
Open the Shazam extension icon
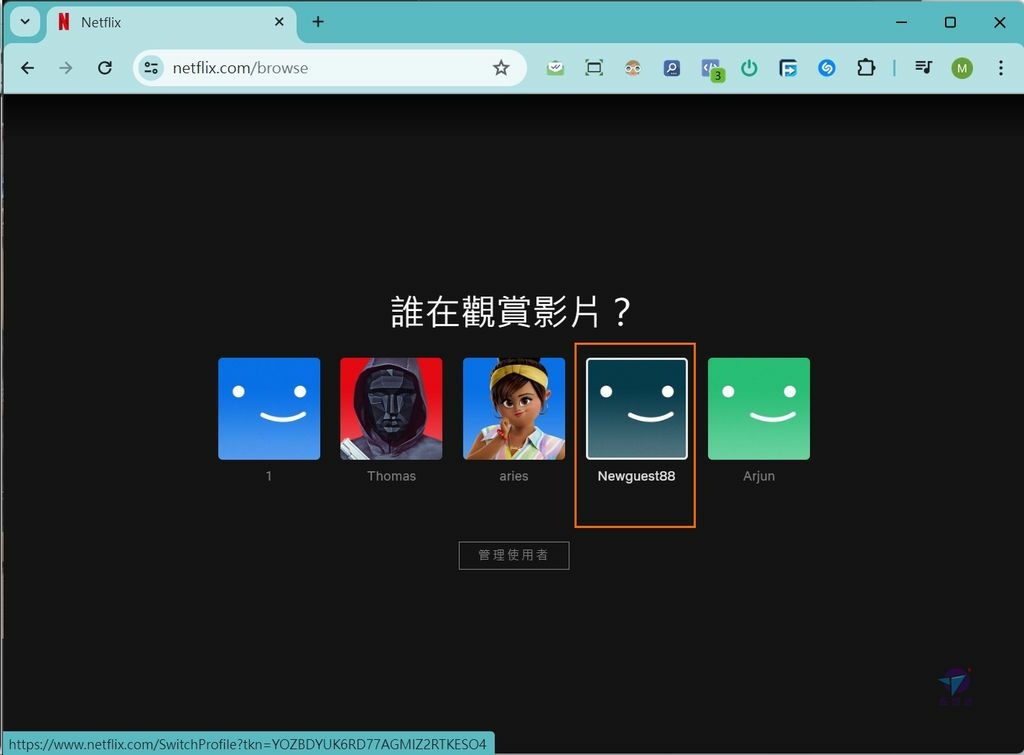click(827, 68)
